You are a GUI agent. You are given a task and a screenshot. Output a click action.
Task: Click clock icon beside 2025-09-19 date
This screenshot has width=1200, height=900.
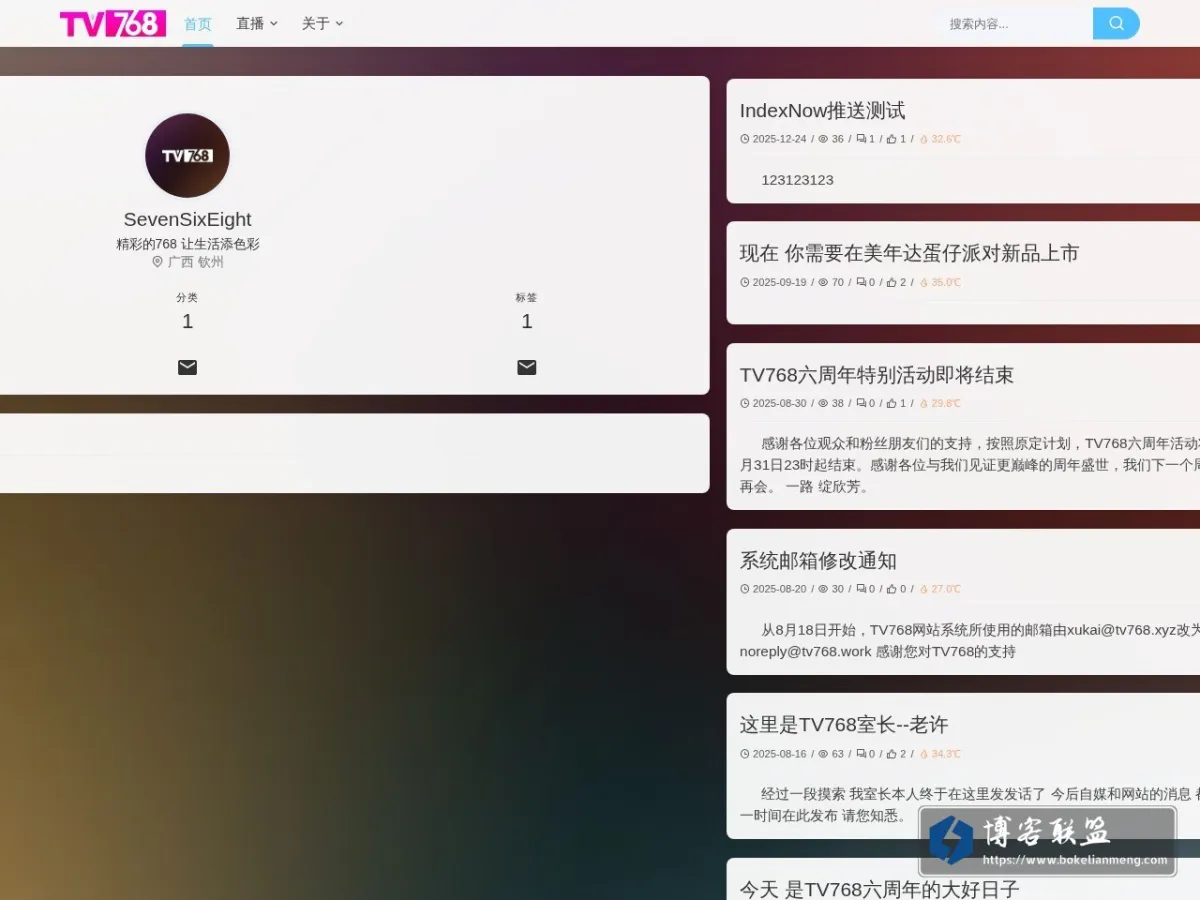(745, 282)
